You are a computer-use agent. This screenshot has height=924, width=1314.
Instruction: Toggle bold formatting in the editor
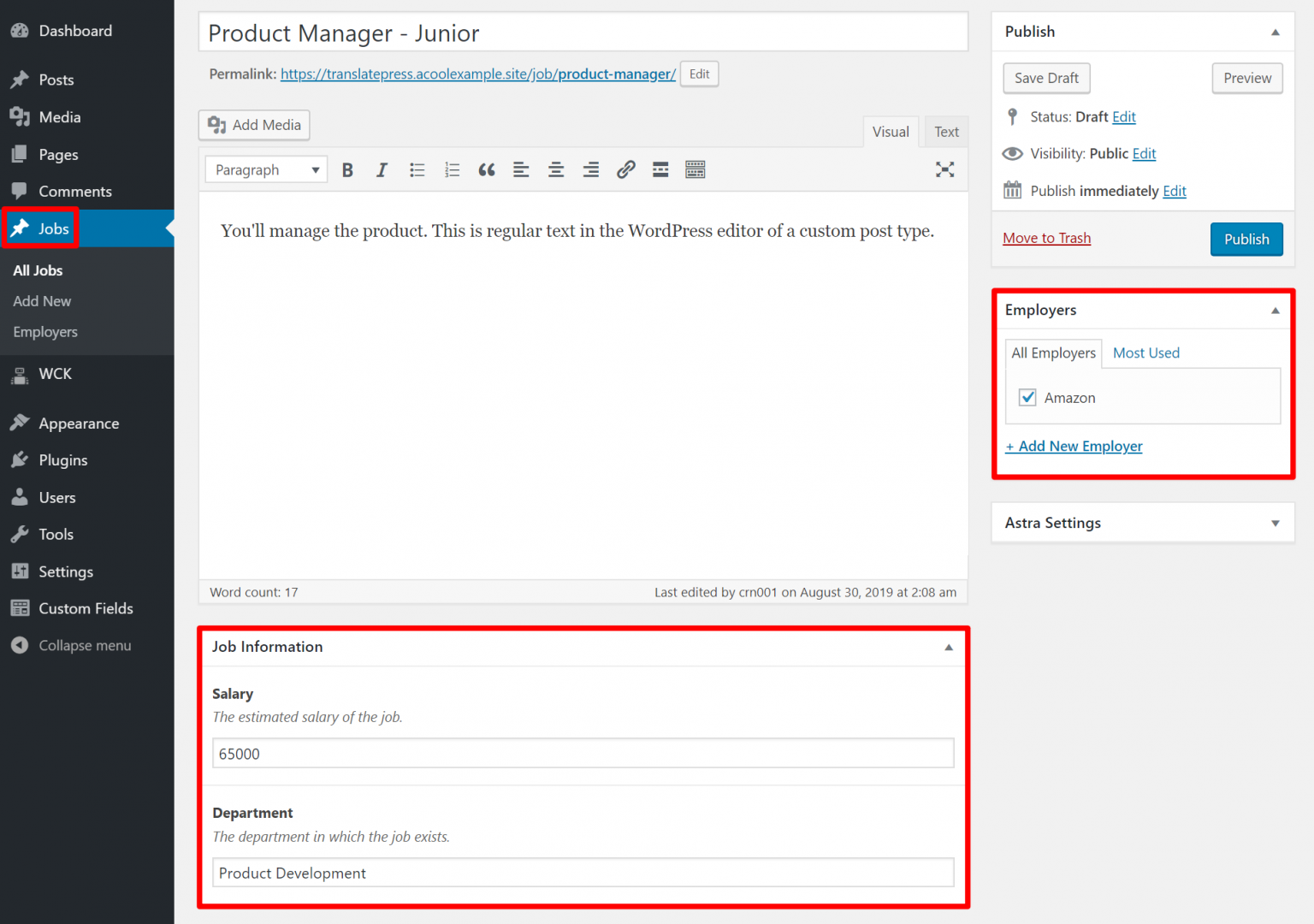pyautogui.click(x=347, y=169)
